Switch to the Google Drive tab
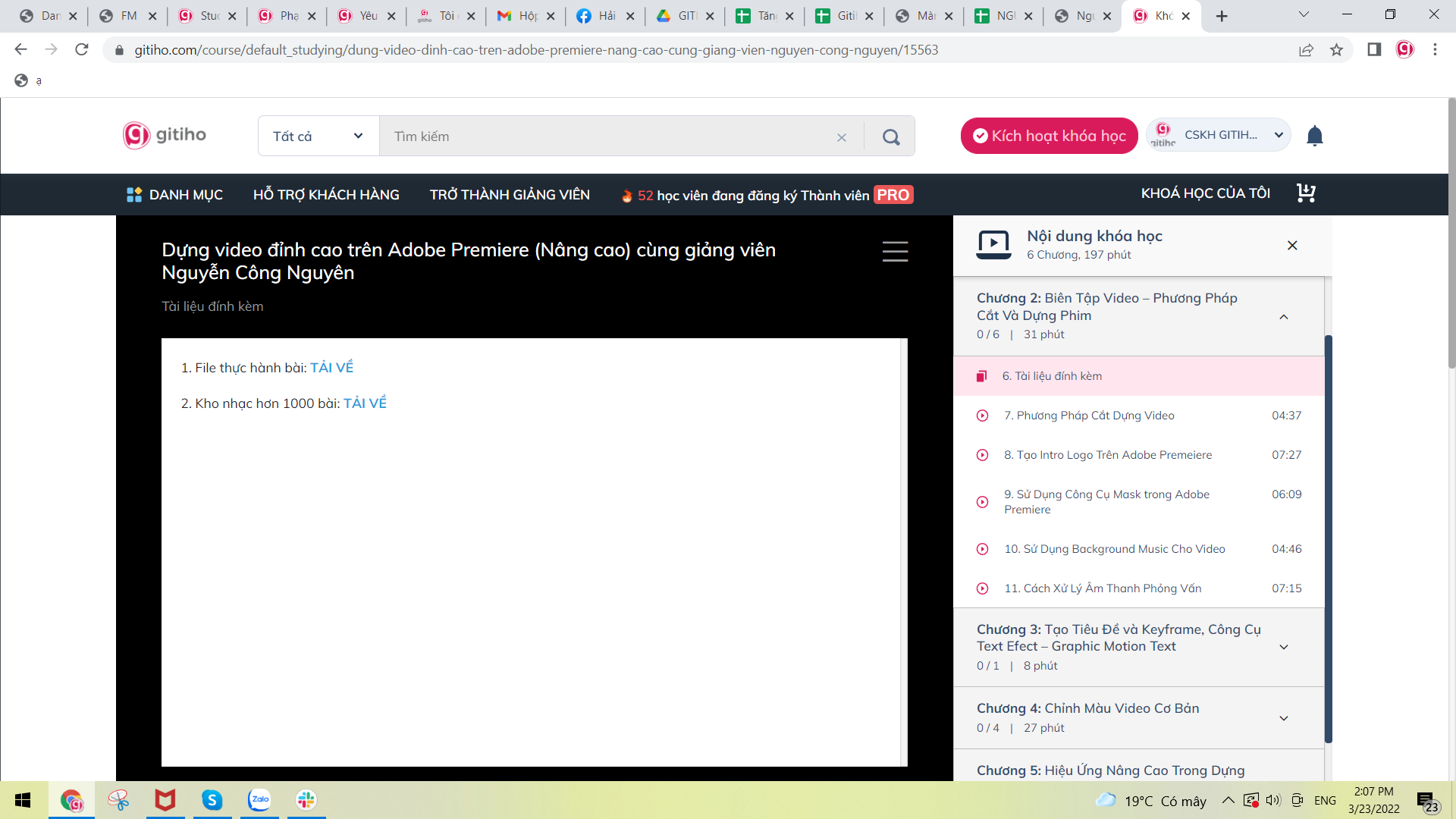 (686, 16)
